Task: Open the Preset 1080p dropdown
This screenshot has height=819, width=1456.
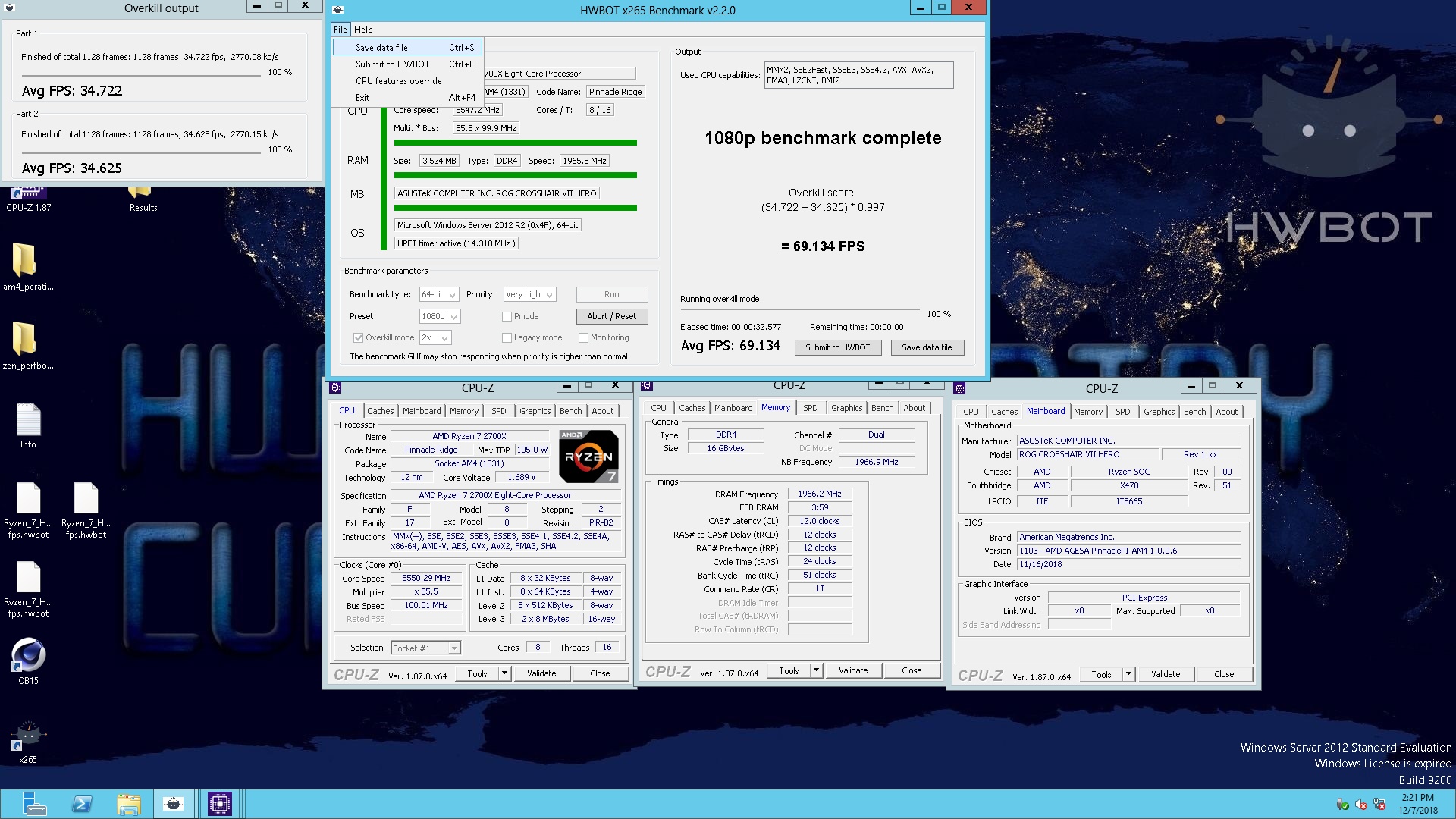Action: 439,316
